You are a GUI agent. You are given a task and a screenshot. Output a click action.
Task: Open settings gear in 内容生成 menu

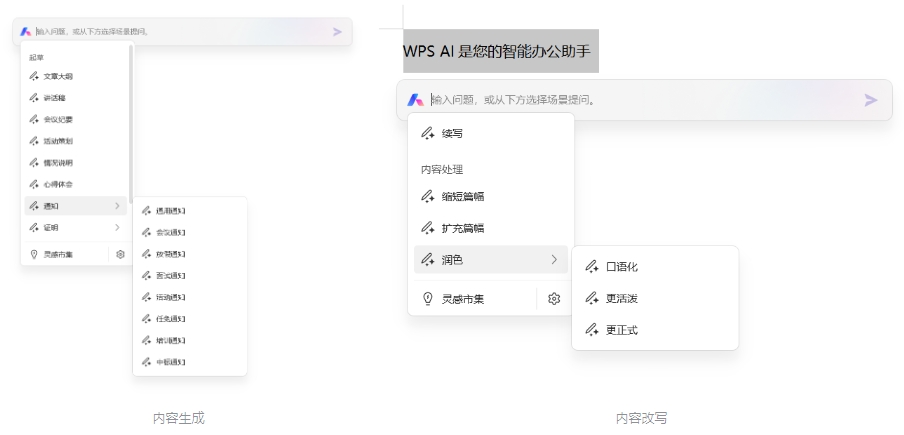(x=120, y=254)
